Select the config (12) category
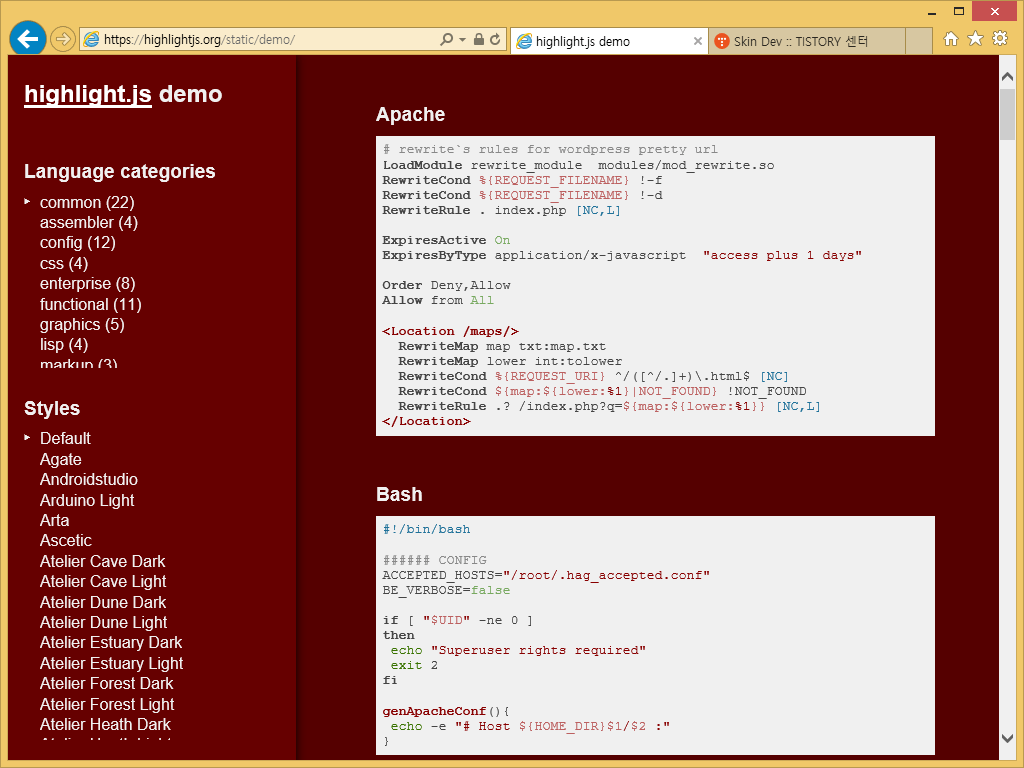 (78, 243)
